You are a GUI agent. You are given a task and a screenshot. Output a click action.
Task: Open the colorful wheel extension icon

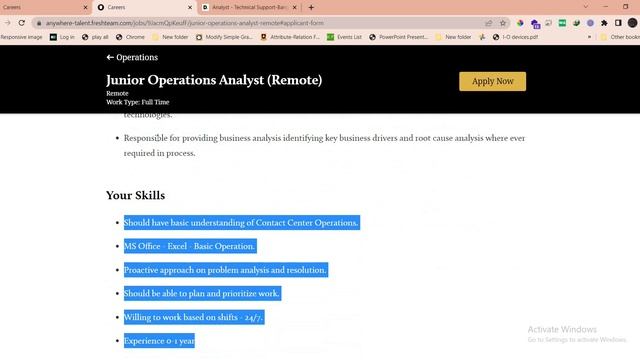coord(520,23)
